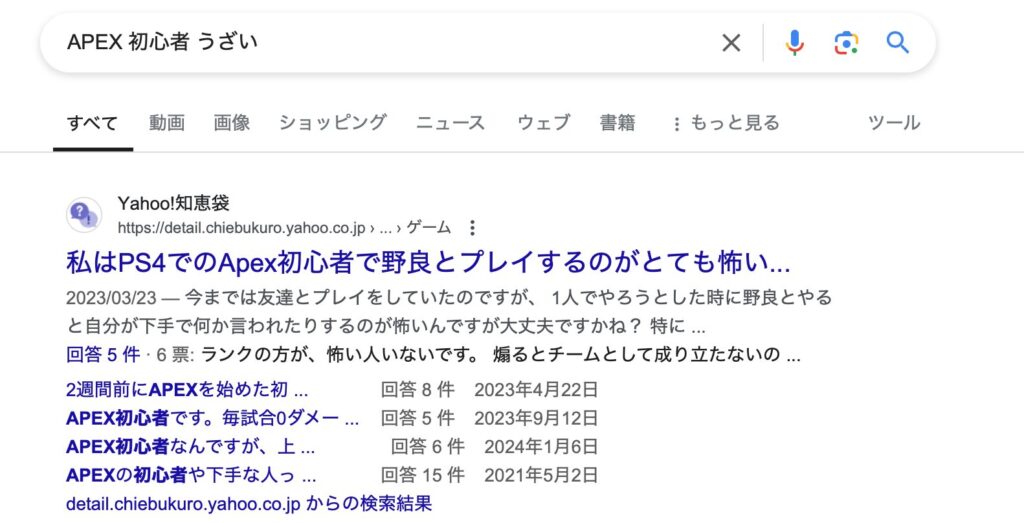Open the ニュース tab
The width and height of the screenshot is (1024, 523).
coord(450,123)
